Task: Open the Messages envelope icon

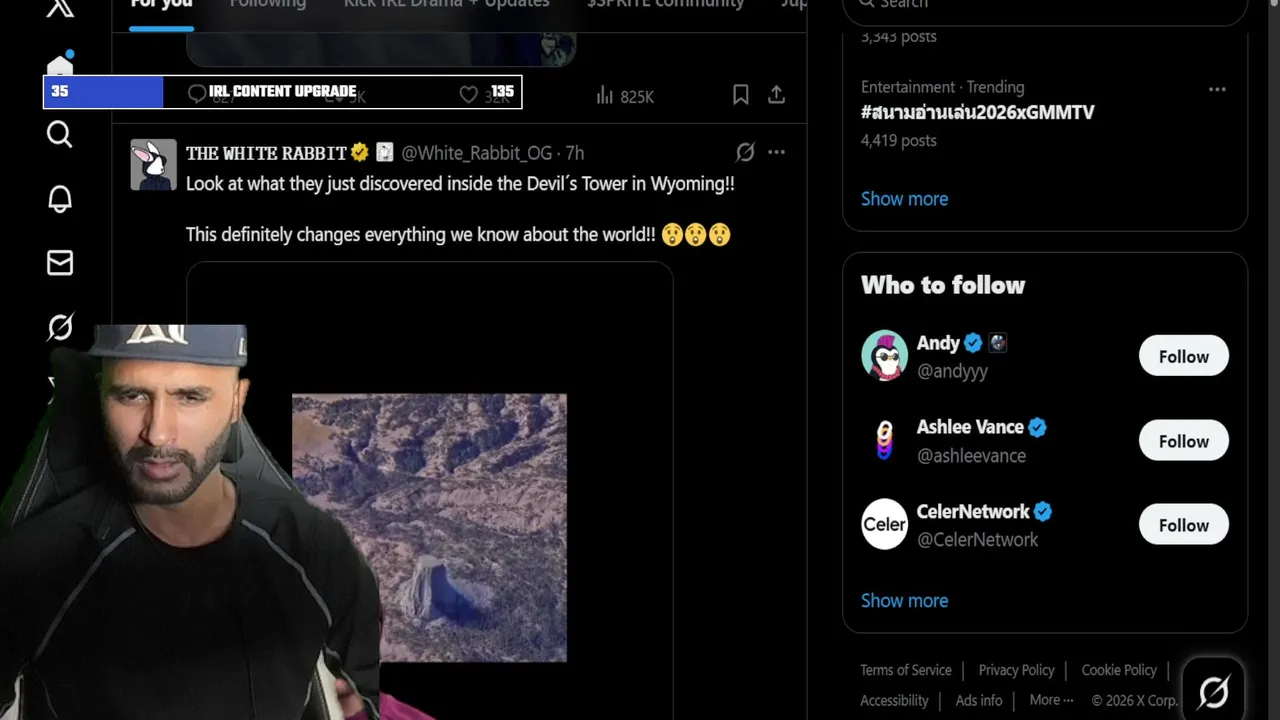Action: pos(60,262)
